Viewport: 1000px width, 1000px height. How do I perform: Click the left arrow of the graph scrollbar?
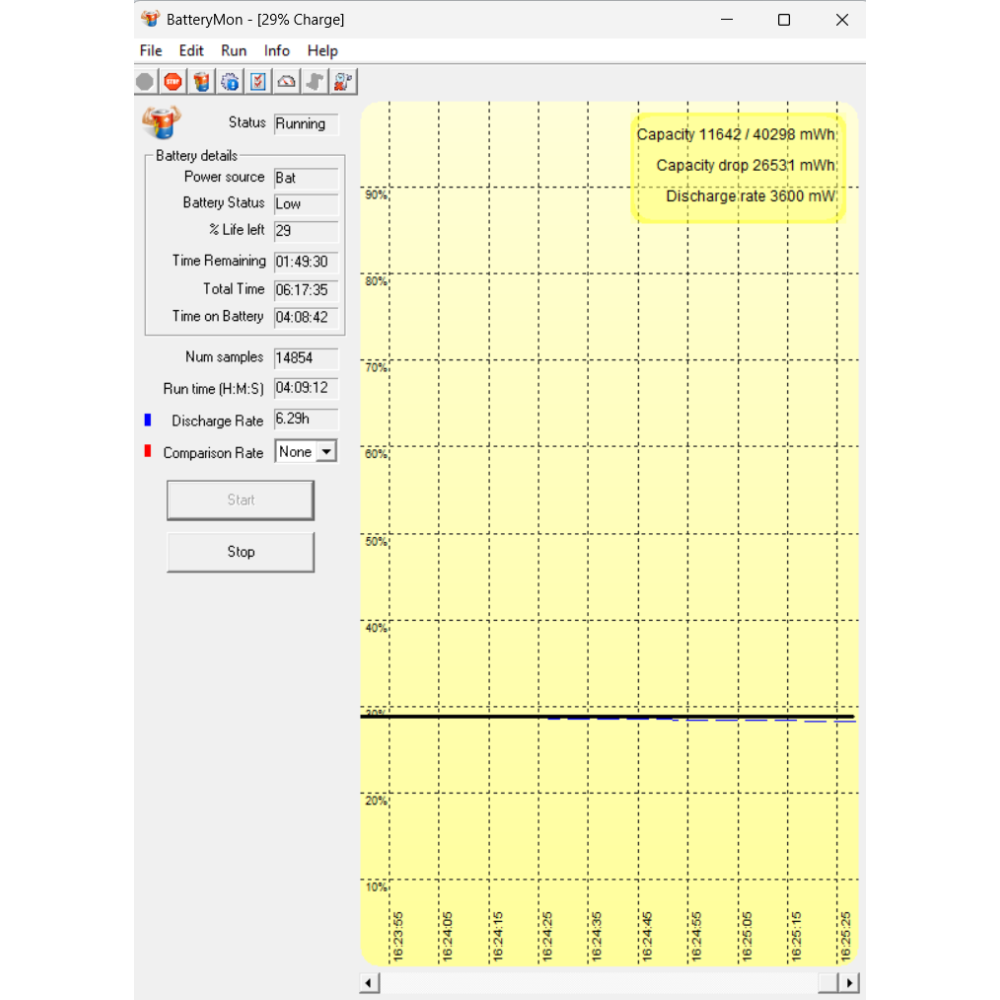pyautogui.click(x=369, y=982)
